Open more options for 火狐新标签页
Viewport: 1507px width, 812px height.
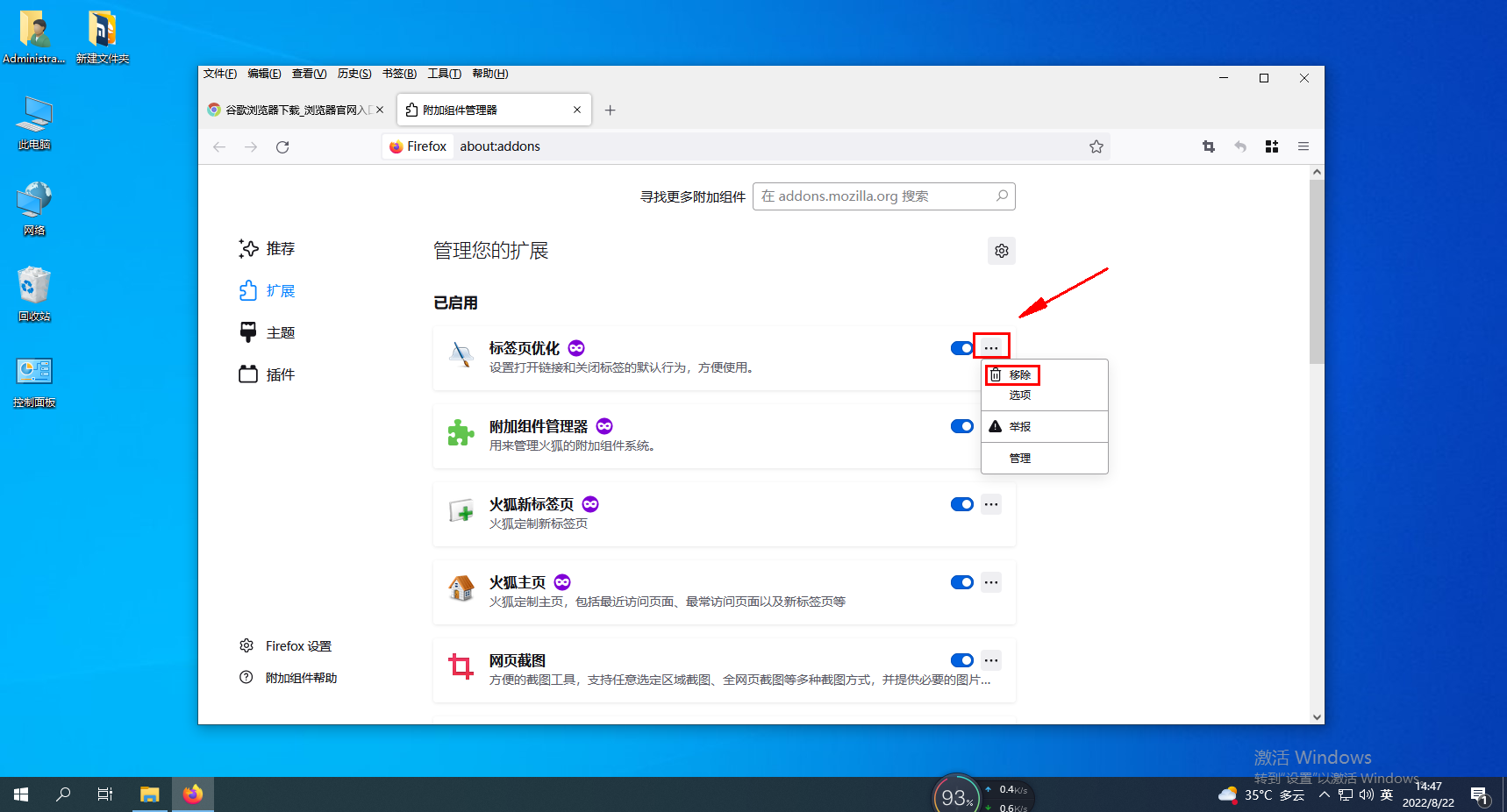[x=991, y=504]
